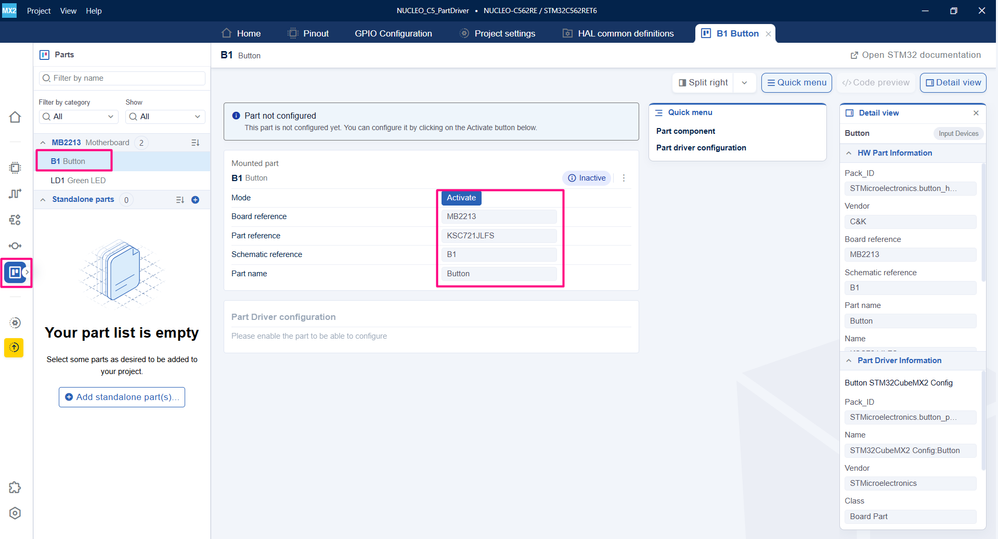Click Add standalone part(s) button

[x=122, y=397]
